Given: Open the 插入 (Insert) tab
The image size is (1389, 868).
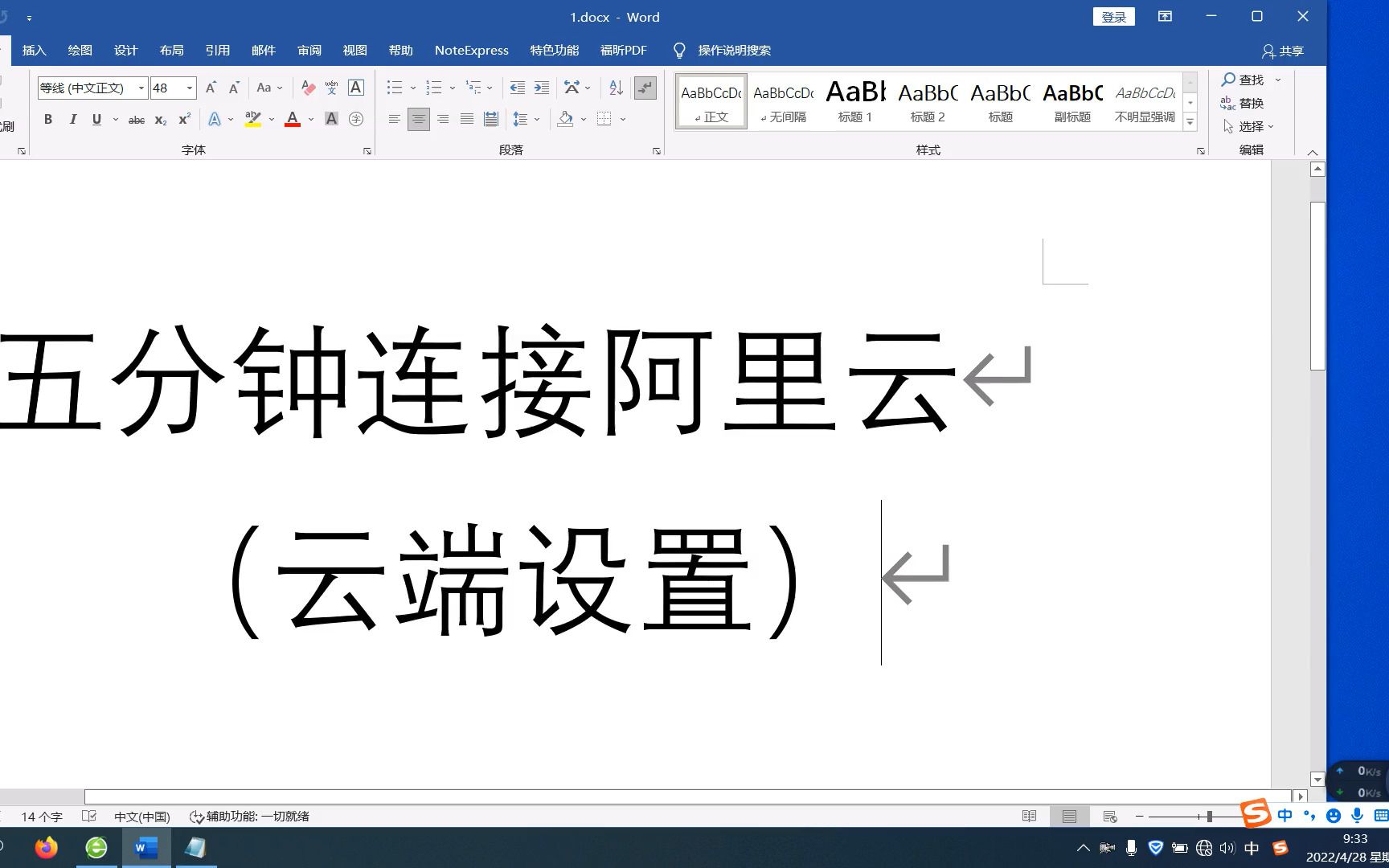Looking at the screenshot, I should (x=35, y=50).
